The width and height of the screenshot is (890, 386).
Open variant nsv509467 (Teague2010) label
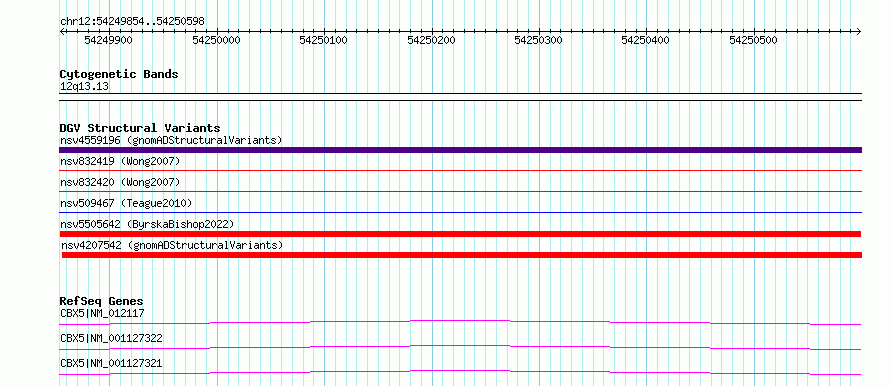(x=126, y=203)
